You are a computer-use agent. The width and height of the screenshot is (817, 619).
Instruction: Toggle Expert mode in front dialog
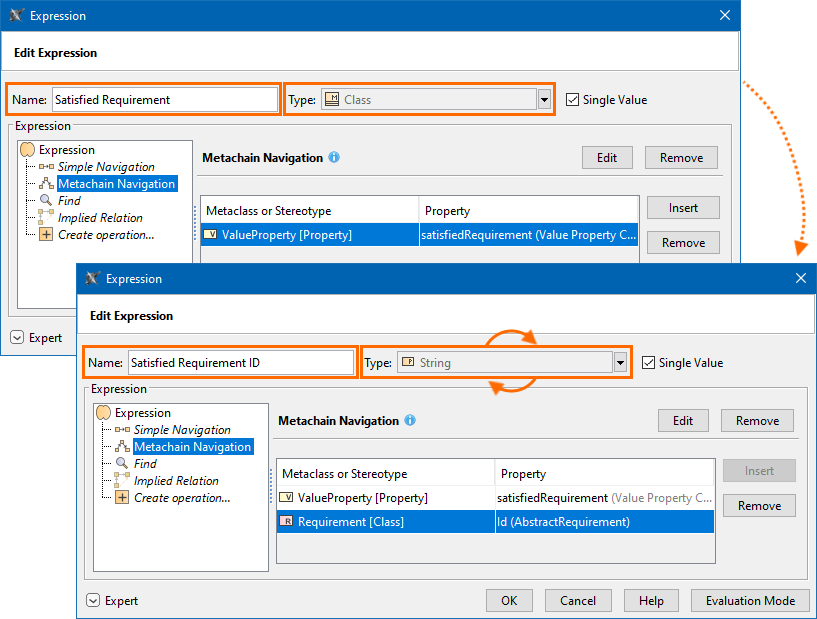tap(93, 601)
